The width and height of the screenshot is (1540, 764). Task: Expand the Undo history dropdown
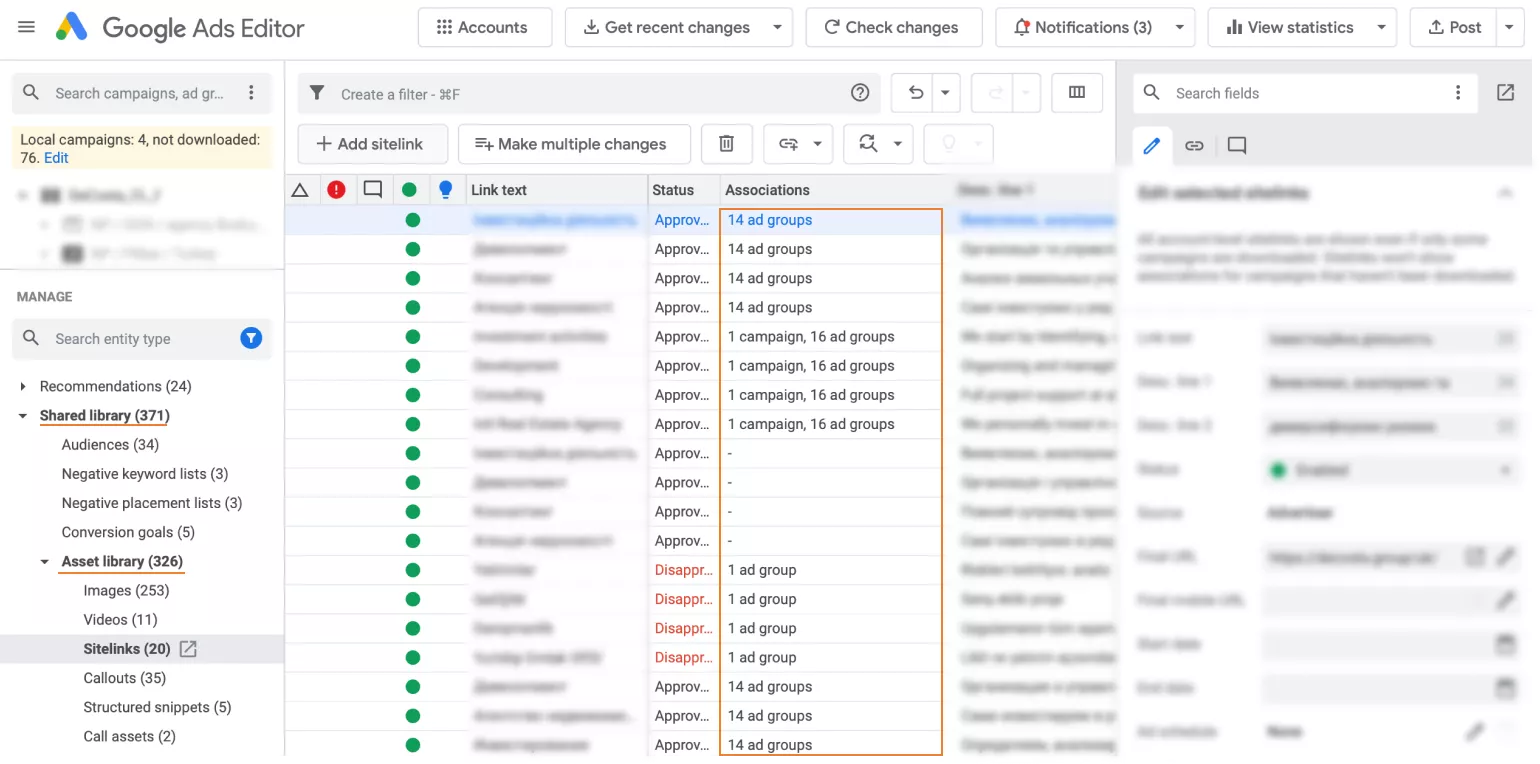946,92
